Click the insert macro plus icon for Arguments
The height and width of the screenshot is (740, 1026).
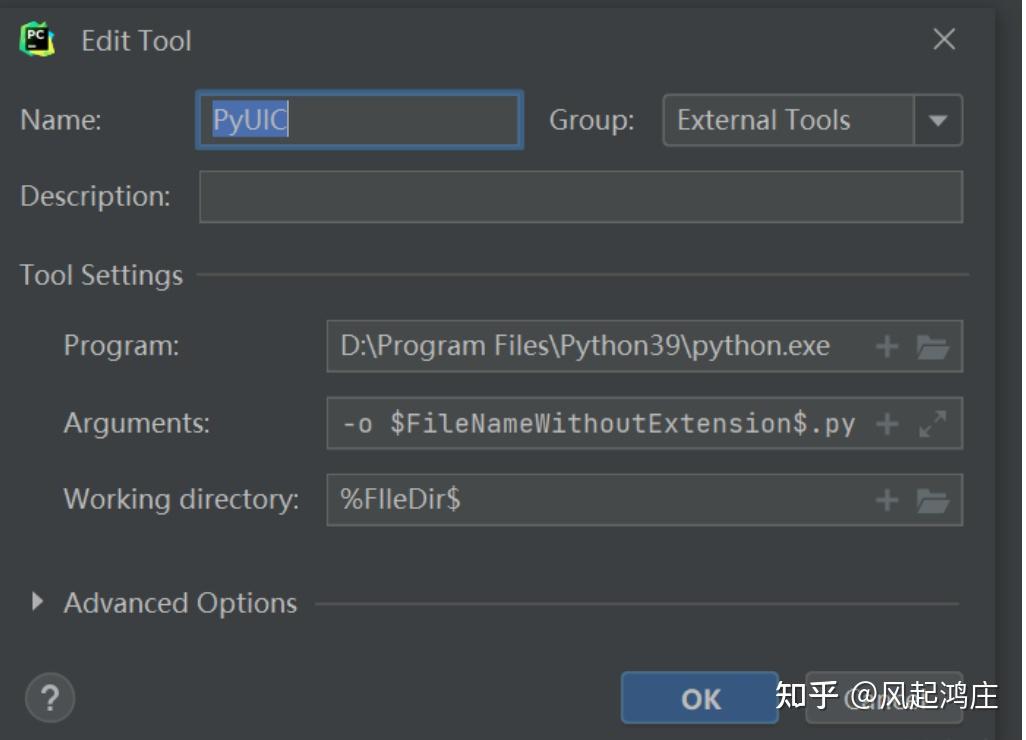pyautogui.click(x=888, y=422)
